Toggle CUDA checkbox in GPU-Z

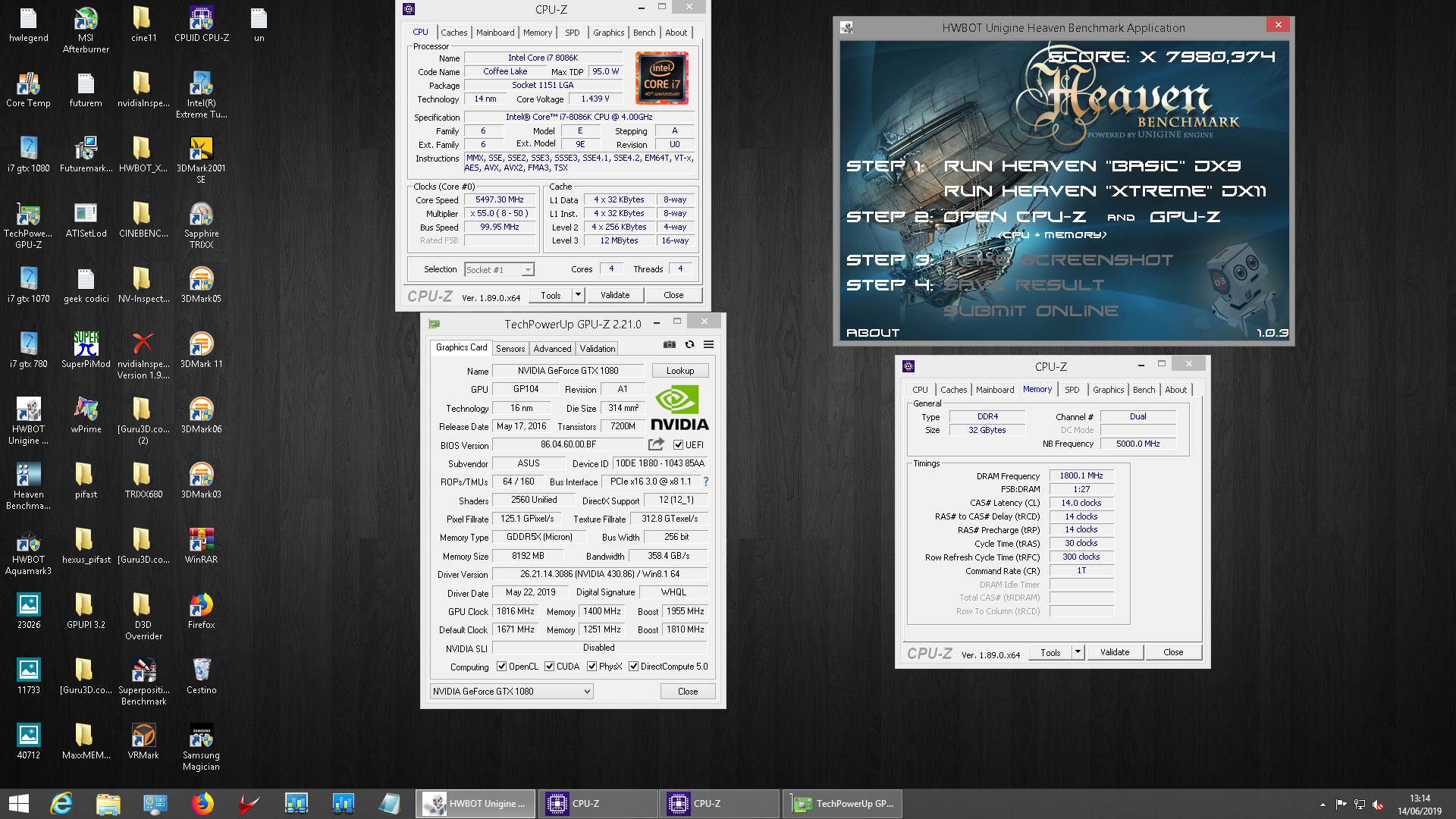(x=549, y=667)
